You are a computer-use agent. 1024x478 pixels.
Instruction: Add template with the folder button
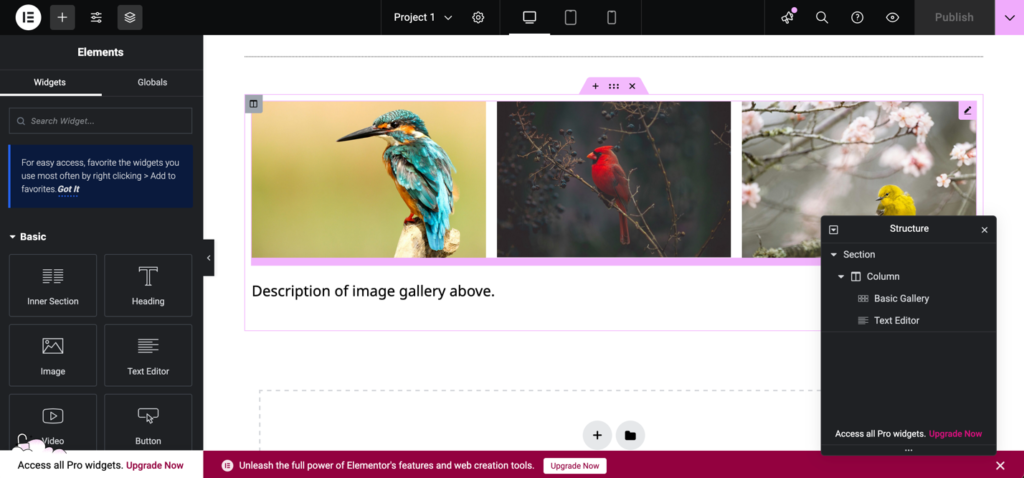click(630, 435)
